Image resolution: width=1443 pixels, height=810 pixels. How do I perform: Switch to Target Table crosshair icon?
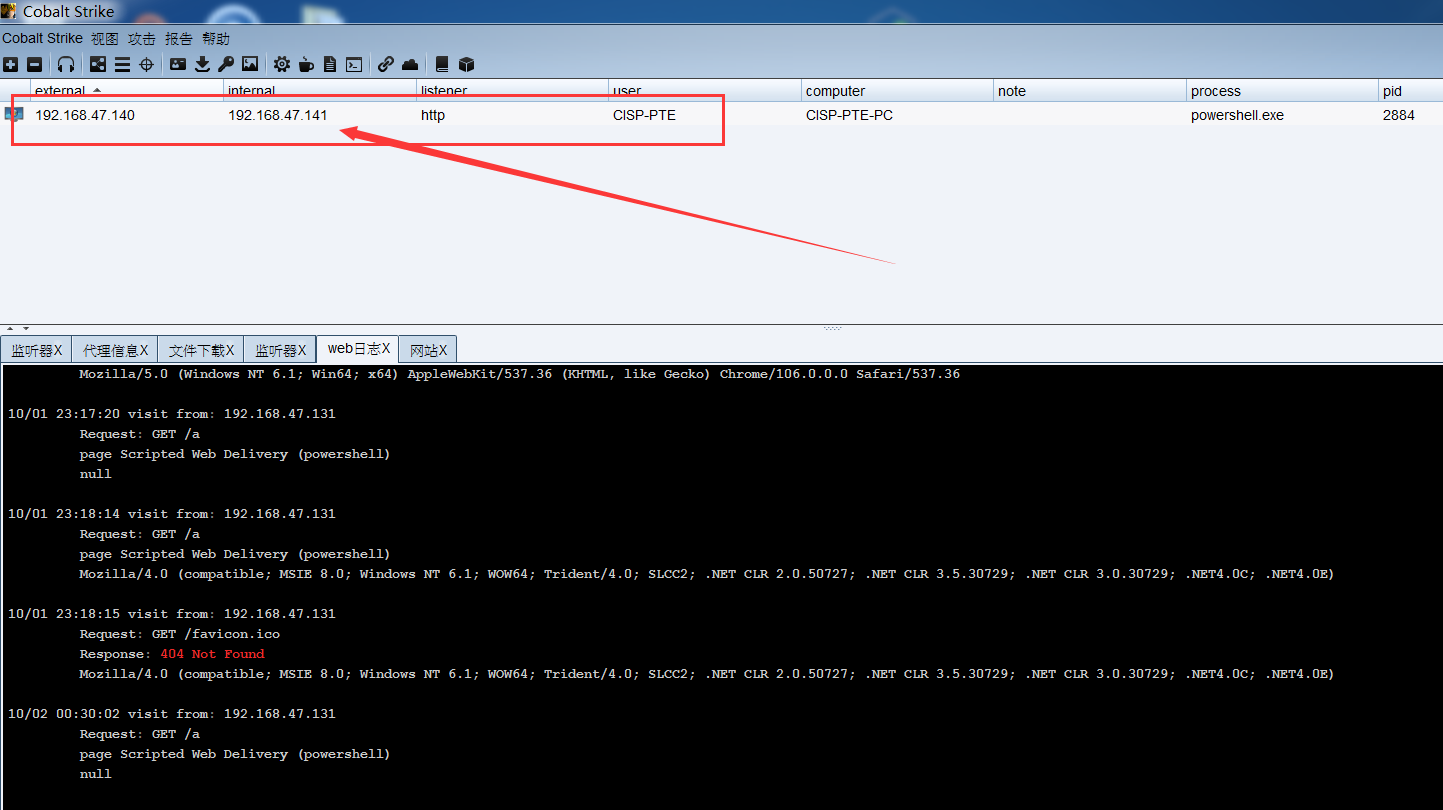click(x=146, y=64)
